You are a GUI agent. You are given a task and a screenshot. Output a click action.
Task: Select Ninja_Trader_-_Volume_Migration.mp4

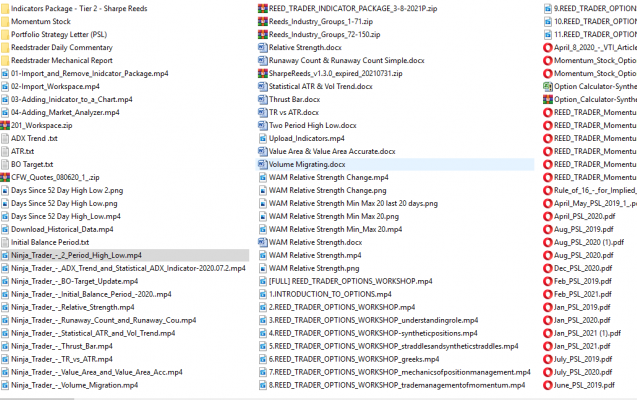75,385
